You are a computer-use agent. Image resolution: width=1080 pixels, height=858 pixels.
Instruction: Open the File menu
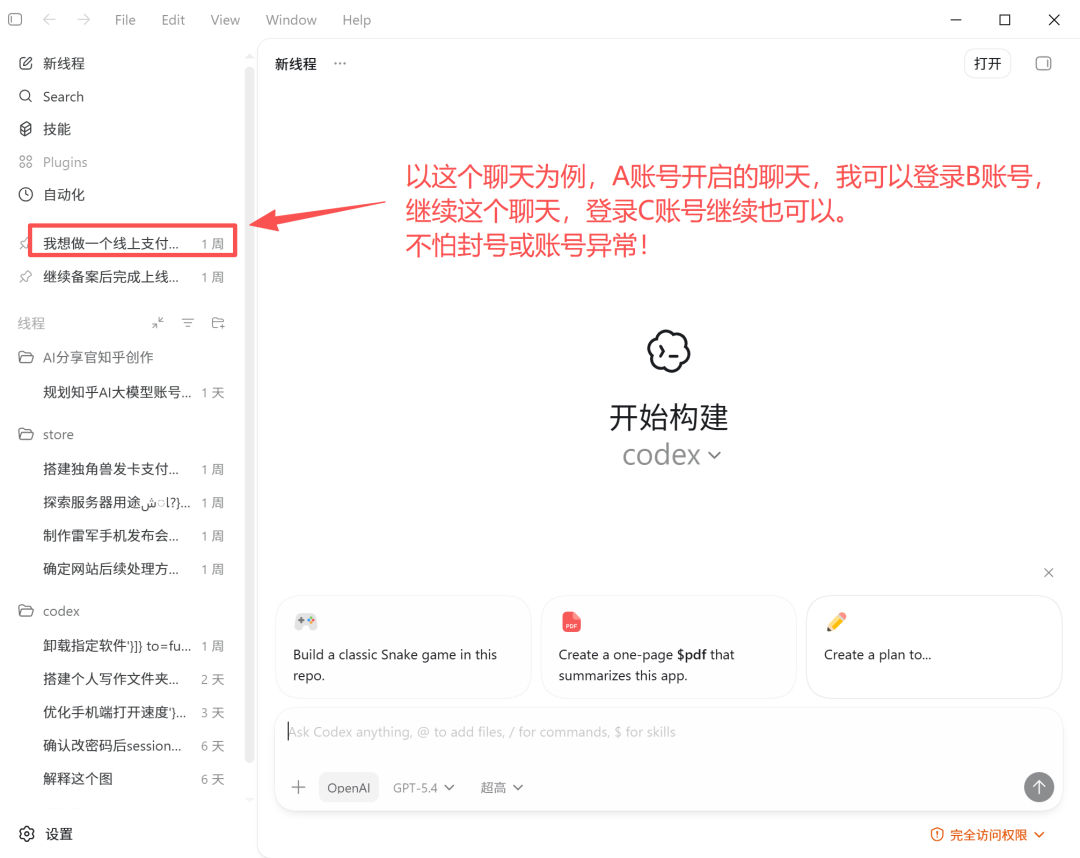[x=125, y=20]
